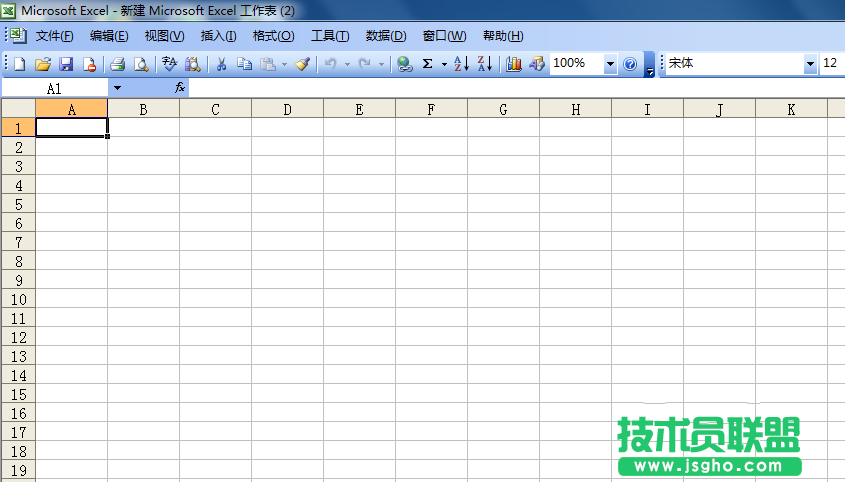Click the Select All corner button

(x=18, y=108)
